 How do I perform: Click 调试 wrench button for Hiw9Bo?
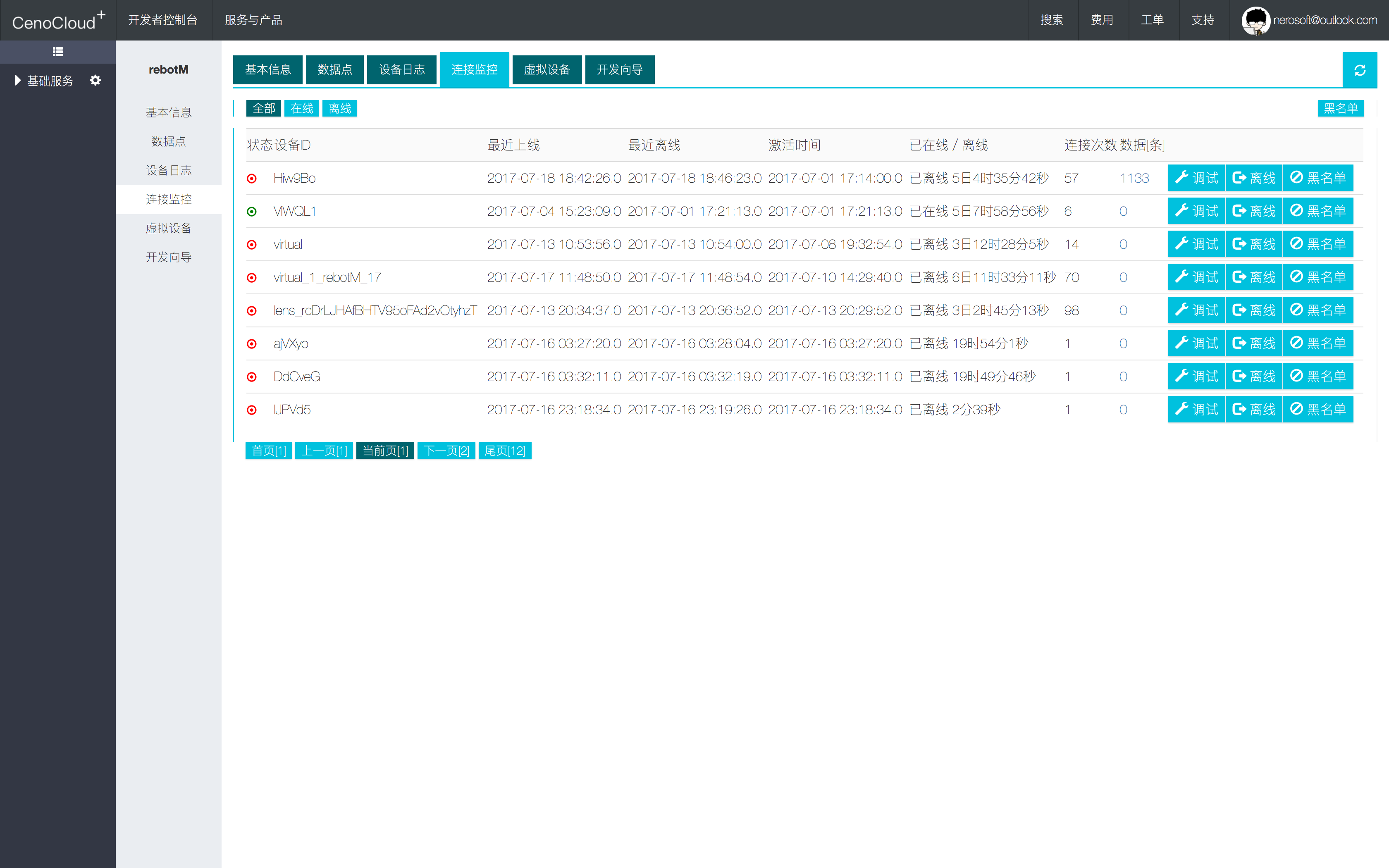(x=1196, y=178)
